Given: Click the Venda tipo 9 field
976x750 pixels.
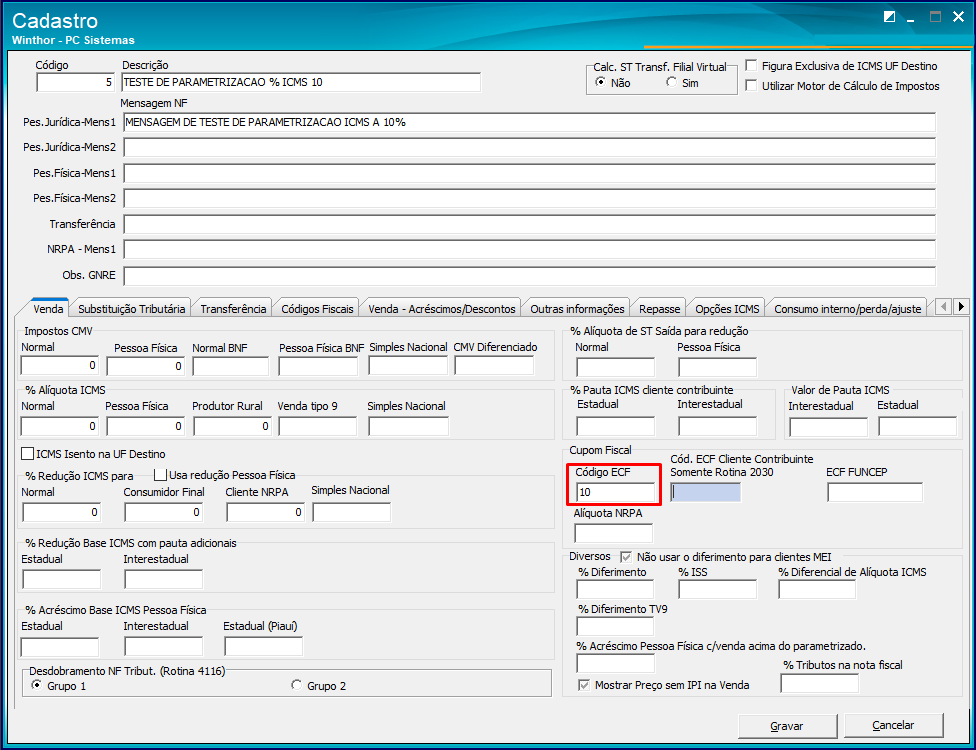Looking at the screenshot, I should click(x=317, y=426).
